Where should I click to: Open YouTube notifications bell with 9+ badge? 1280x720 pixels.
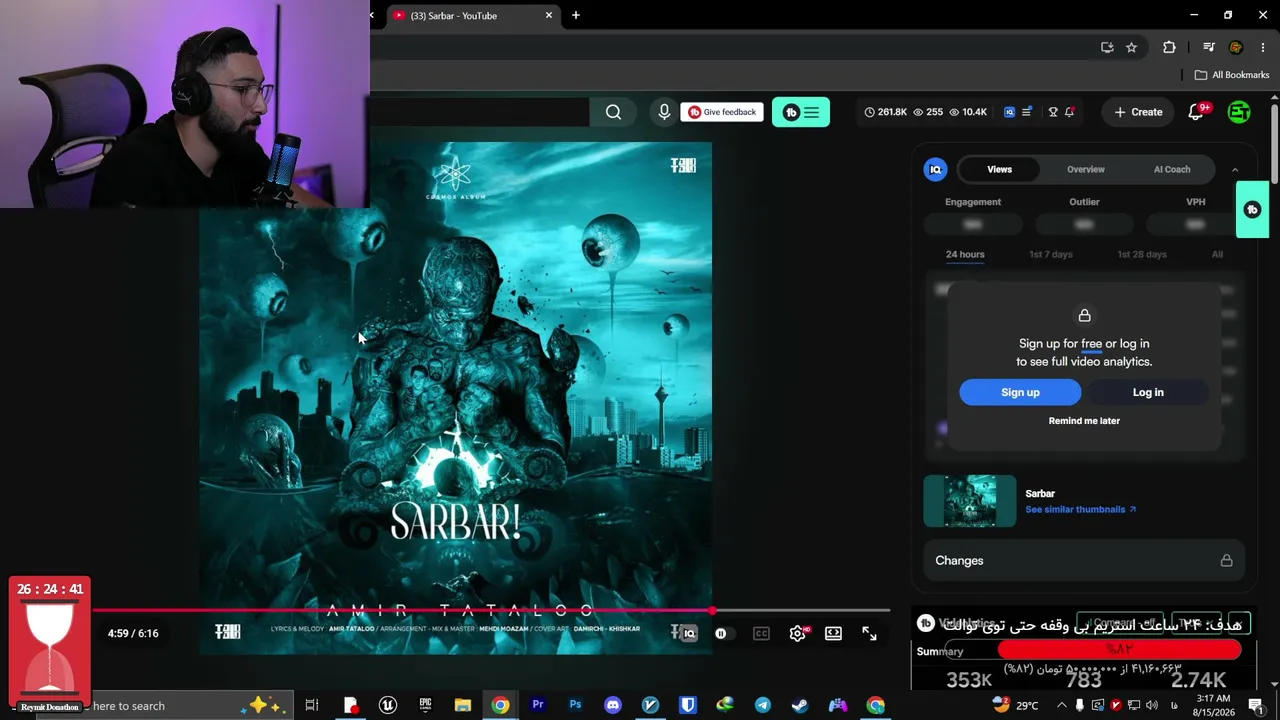(1196, 112)
